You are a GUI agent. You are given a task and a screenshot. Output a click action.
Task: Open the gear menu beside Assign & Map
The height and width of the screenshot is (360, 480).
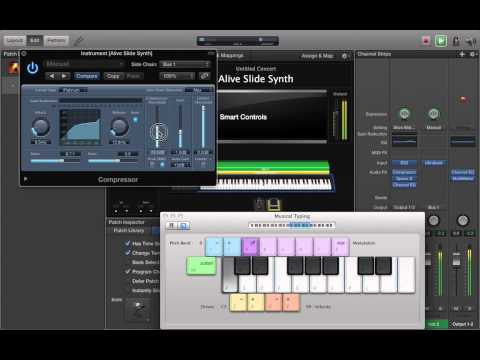pos(345,56)
